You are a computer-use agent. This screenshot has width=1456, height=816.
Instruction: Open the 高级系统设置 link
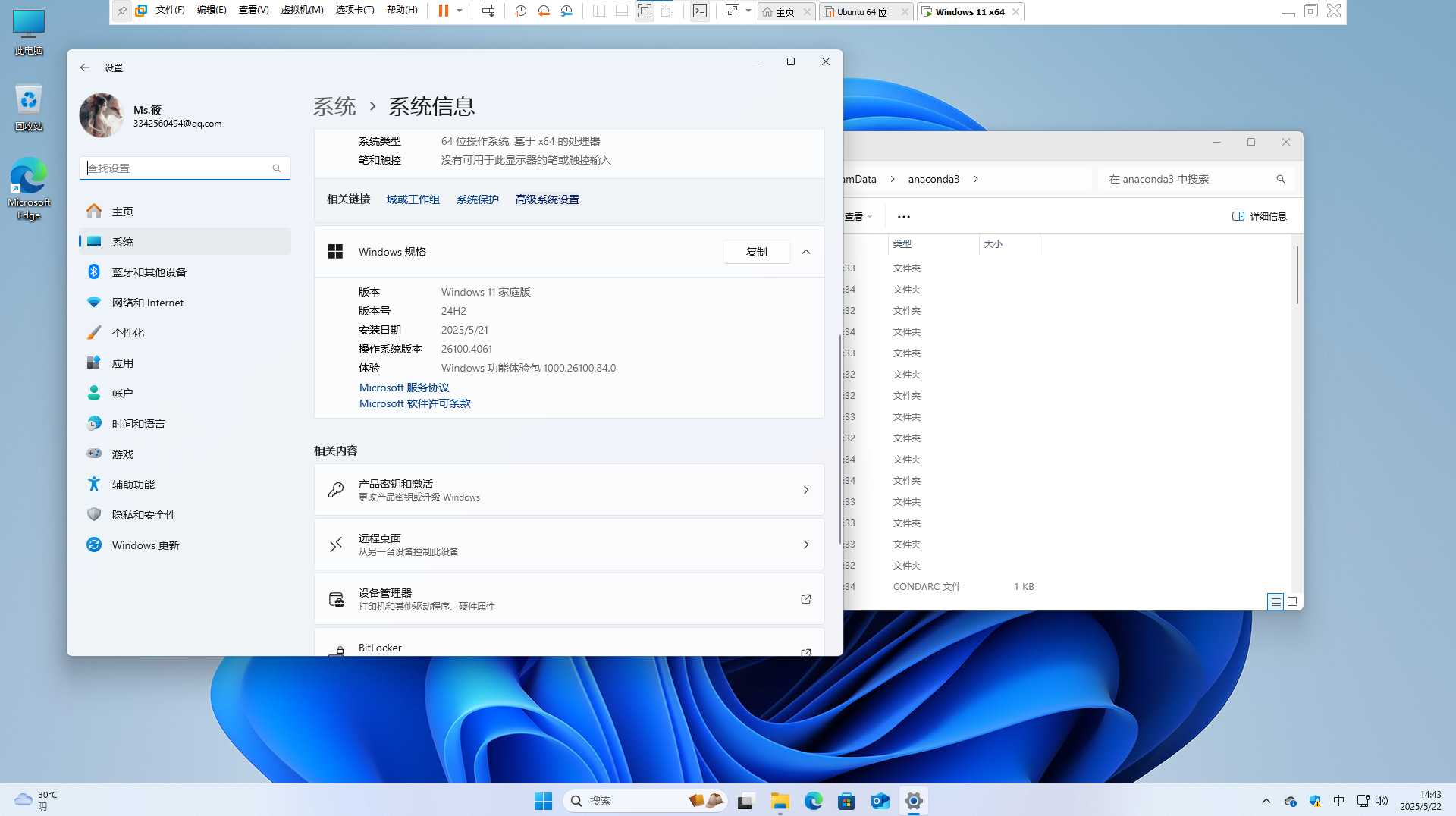(547, 199)
